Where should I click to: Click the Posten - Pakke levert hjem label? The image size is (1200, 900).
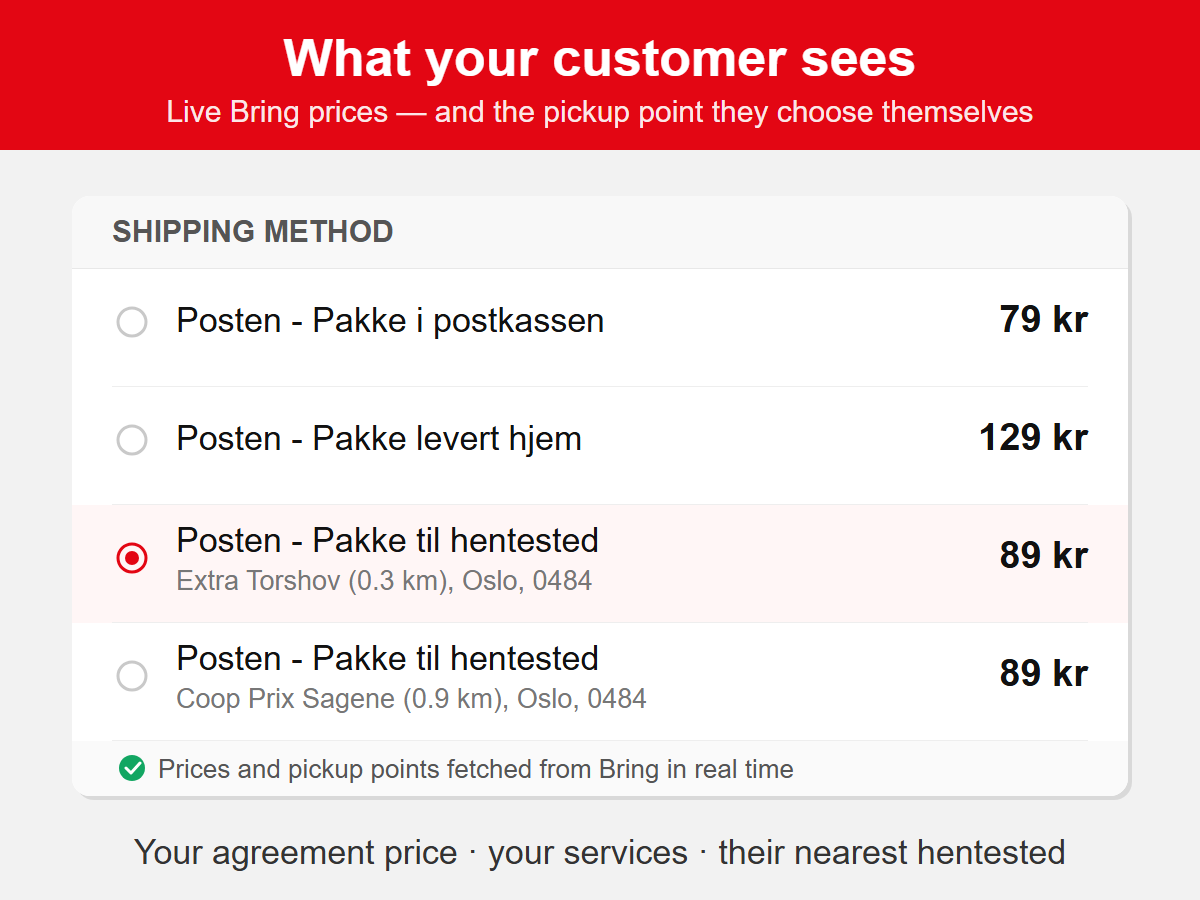pos(379,439)
